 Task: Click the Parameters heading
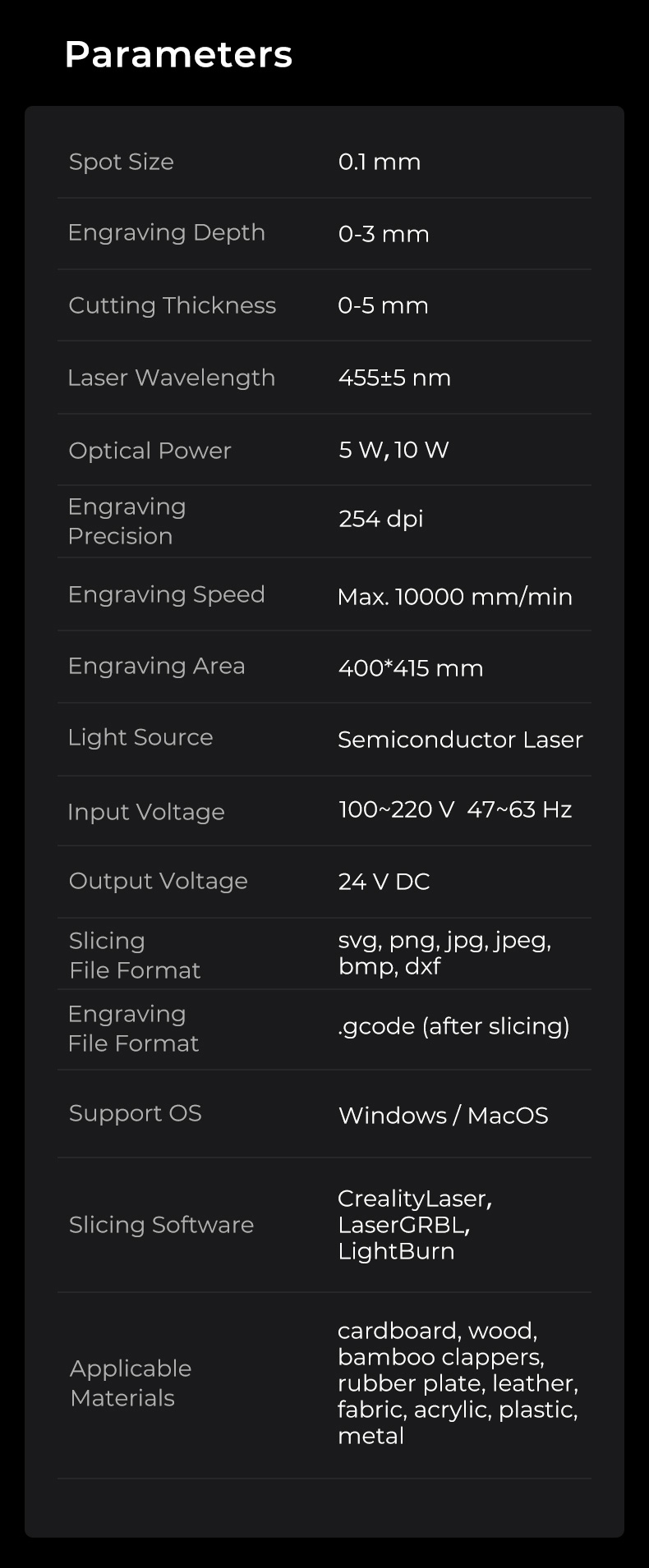click(x=178, y=55)
